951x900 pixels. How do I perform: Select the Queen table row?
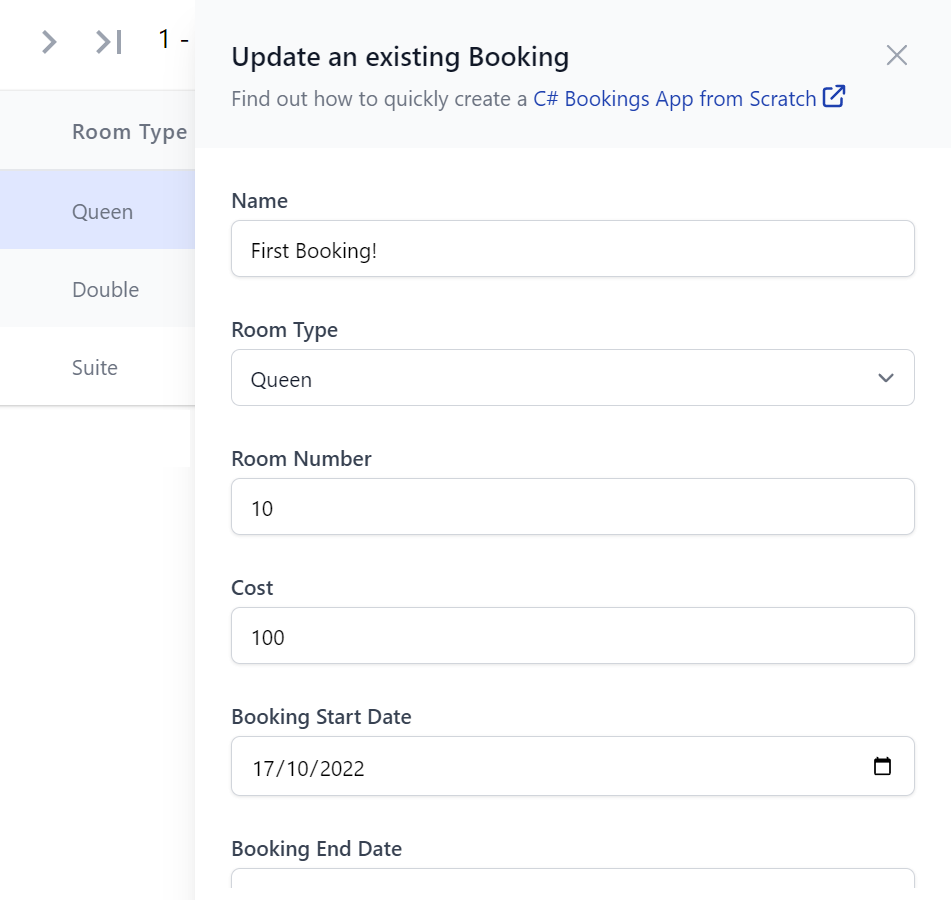[x=97, y=210]
